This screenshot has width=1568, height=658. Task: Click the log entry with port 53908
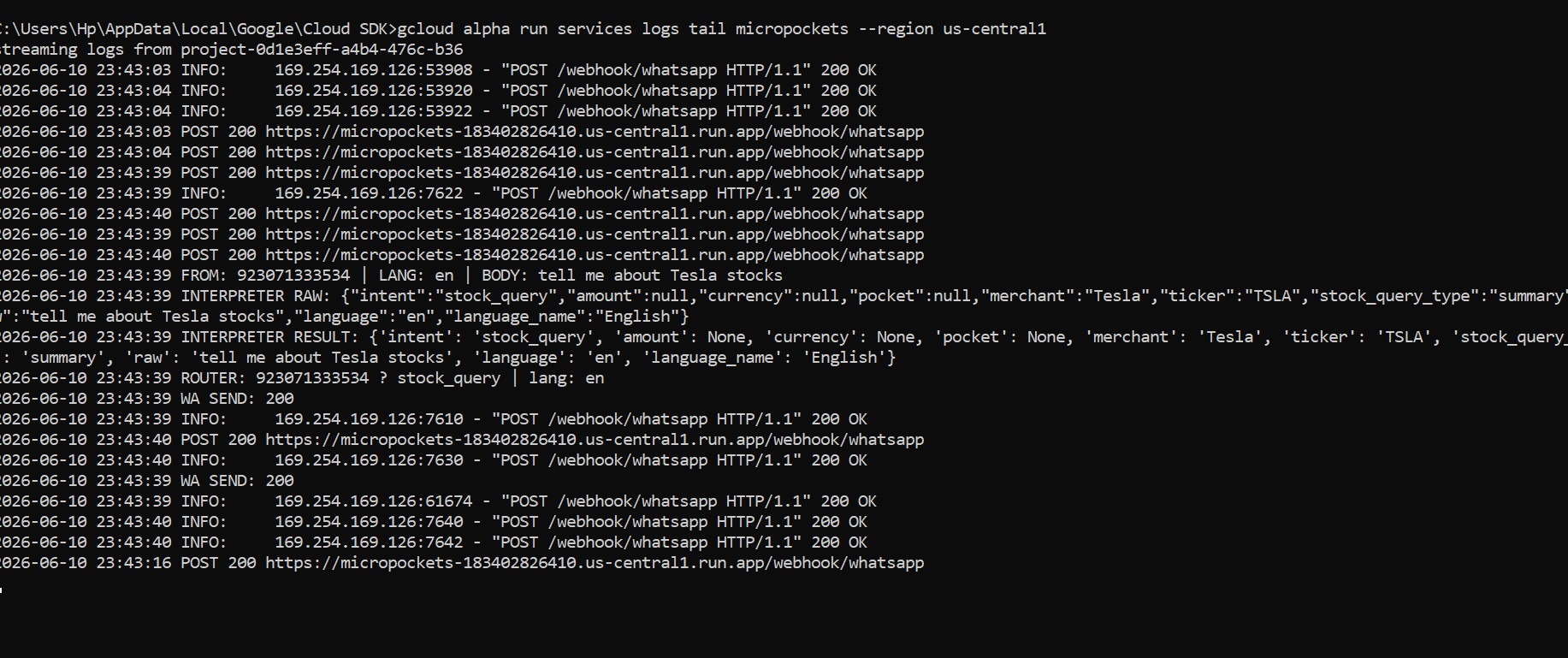click(438, 70)
